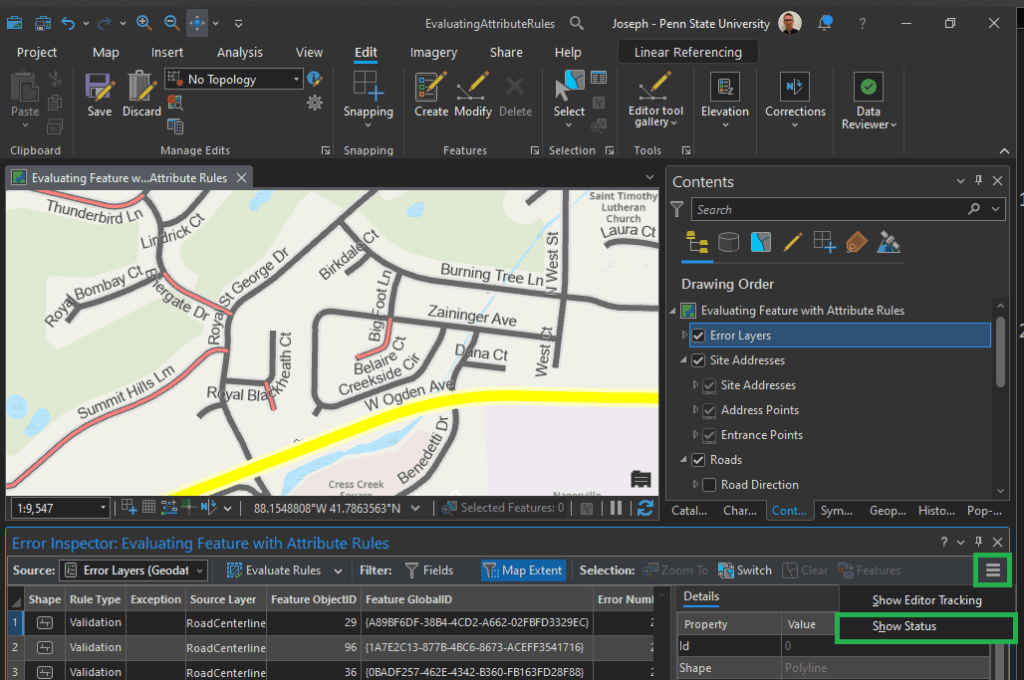1024x680 pixels.
Task: Open the Create features tool
Action: pos(431,87)
